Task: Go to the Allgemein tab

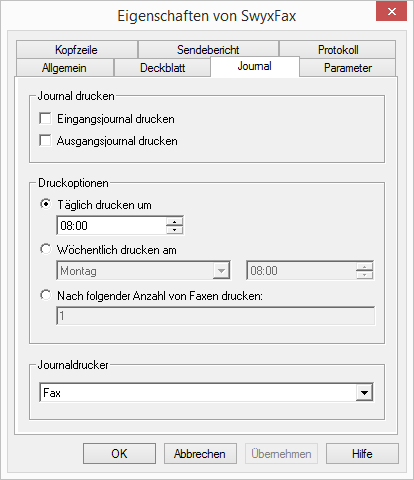Action: pos(65,68)
